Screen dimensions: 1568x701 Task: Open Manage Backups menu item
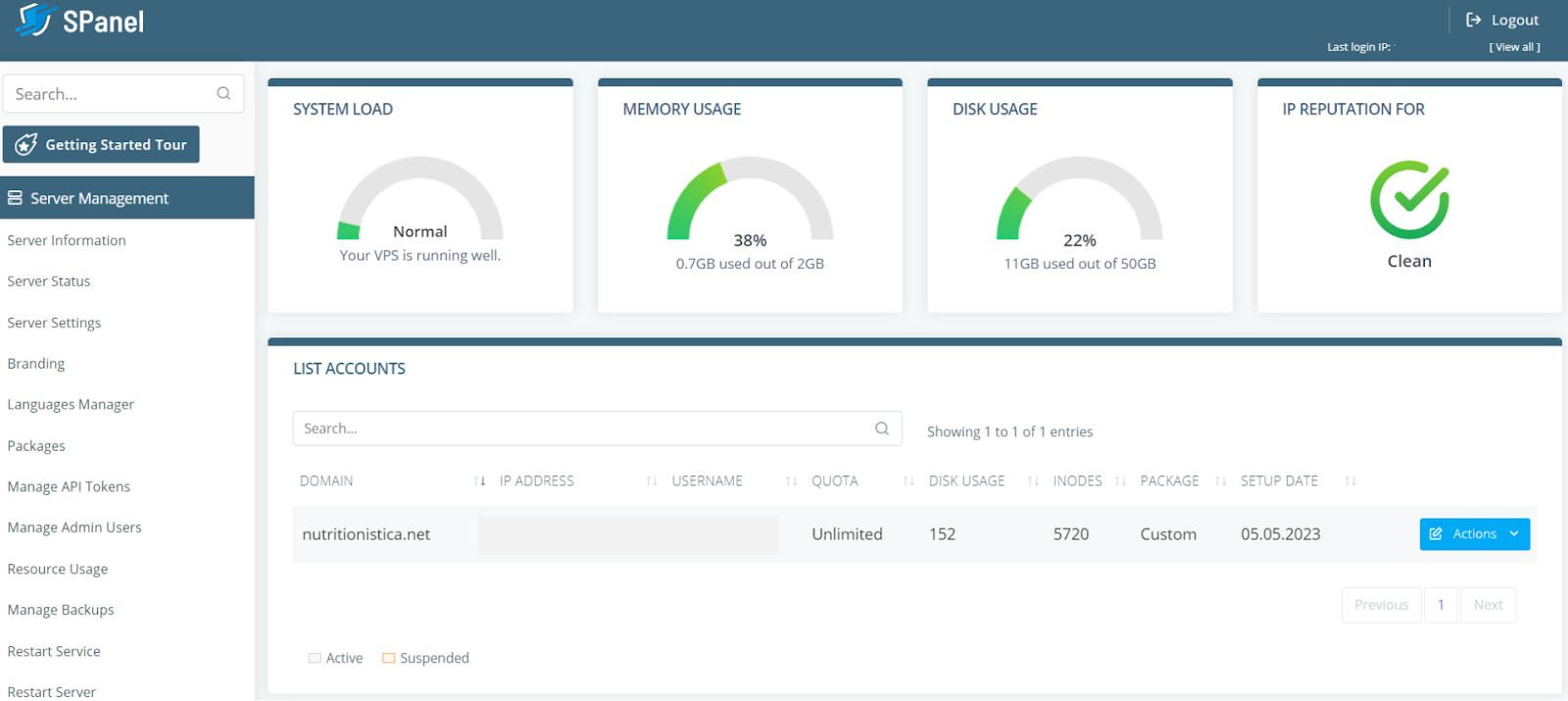tap(61, 610)
